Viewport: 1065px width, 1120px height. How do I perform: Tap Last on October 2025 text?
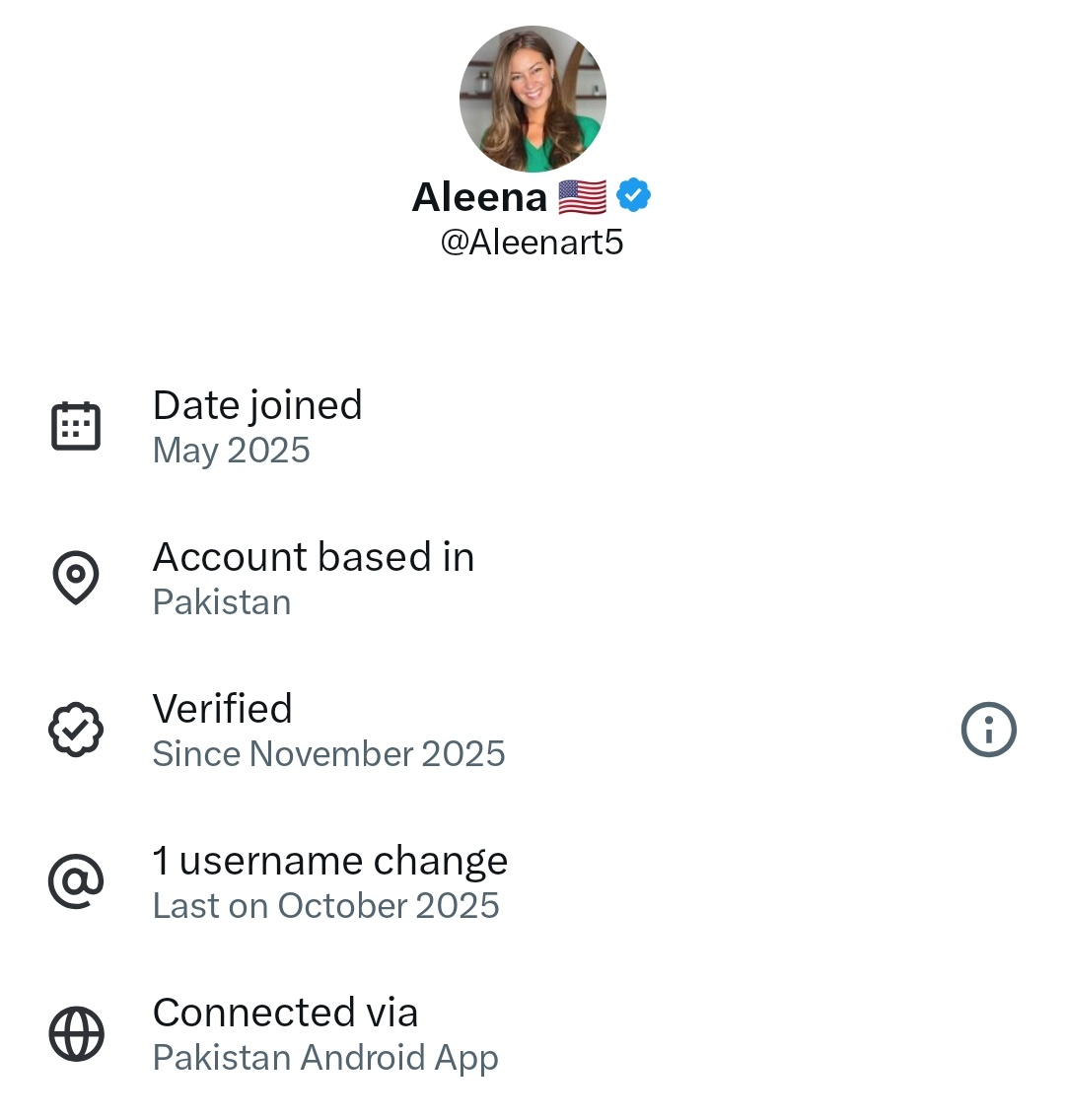pyautogui.click(x=325, y=906)
